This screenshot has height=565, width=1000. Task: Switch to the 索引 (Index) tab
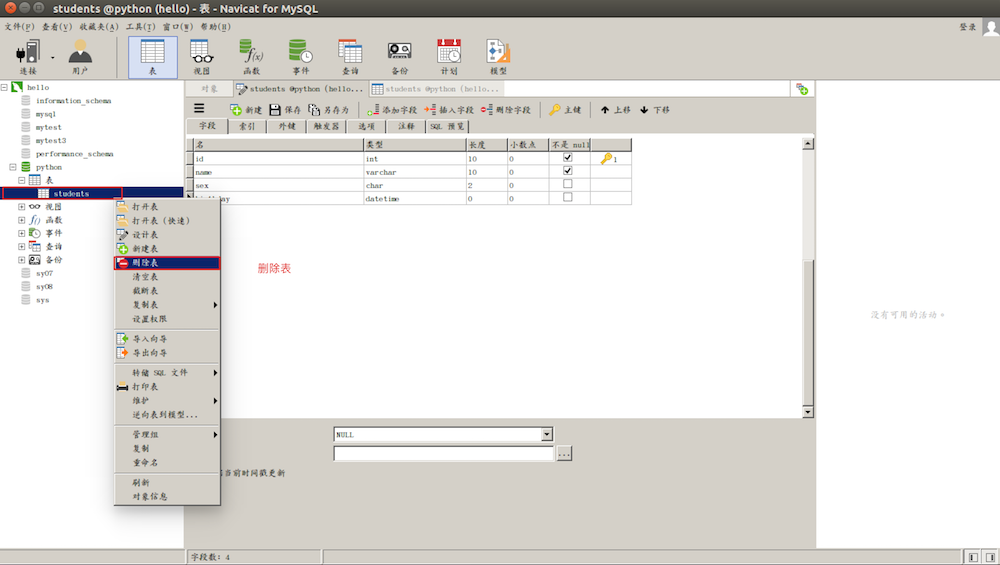coord(247,127)
